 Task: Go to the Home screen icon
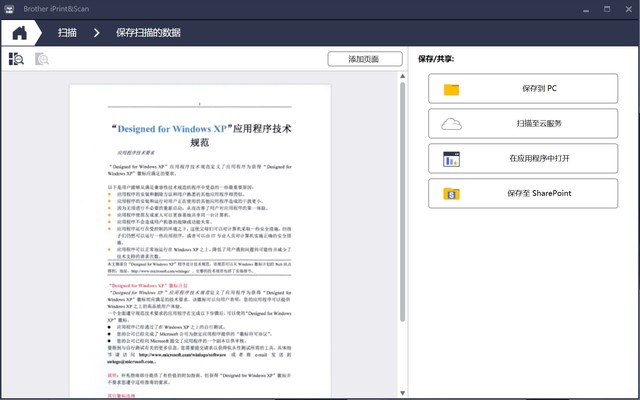[19, 33]
